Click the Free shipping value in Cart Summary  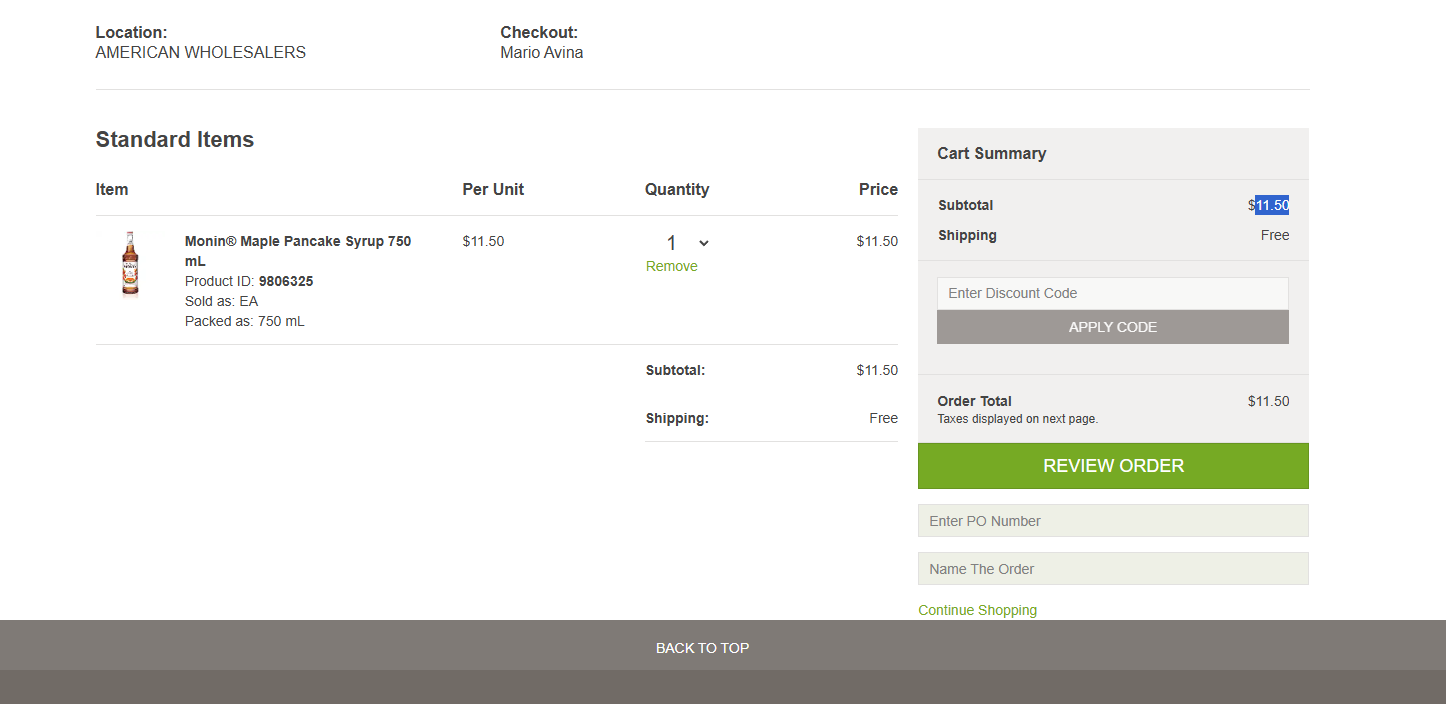pyautogui.click(x=1275, y=235)
